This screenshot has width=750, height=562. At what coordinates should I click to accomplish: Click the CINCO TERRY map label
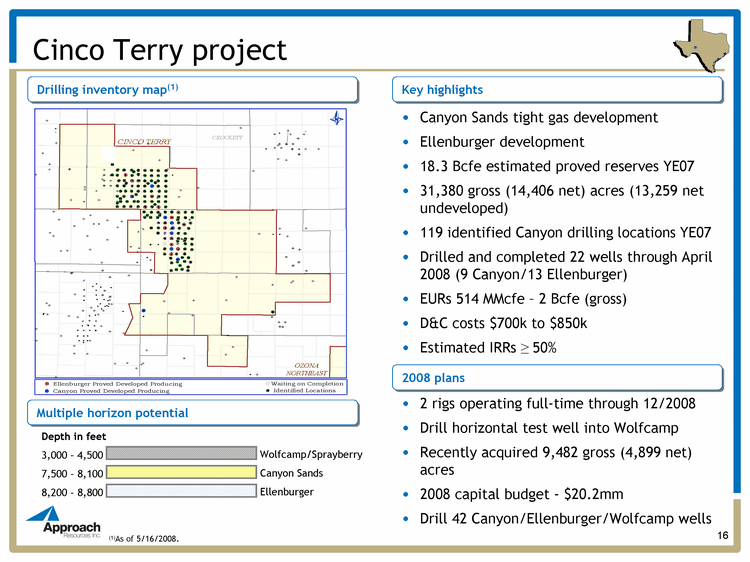click(x=146, y=143)
